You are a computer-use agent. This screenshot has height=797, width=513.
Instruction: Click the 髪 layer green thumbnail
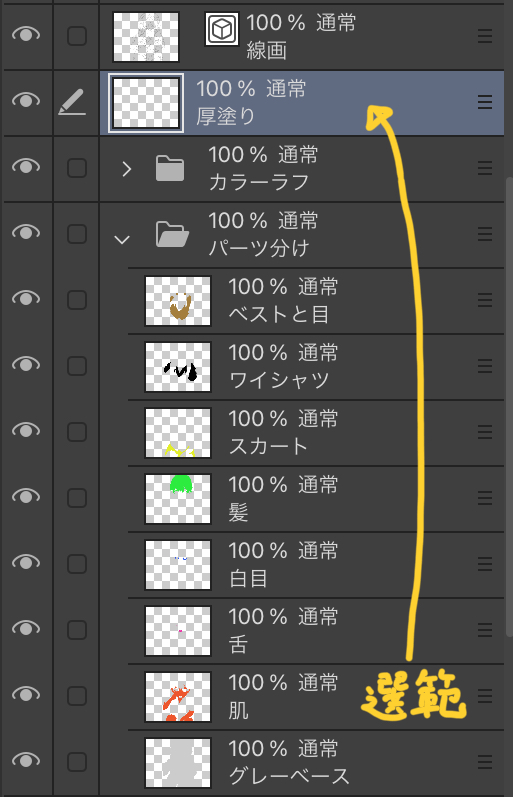(x=178, y=499)
